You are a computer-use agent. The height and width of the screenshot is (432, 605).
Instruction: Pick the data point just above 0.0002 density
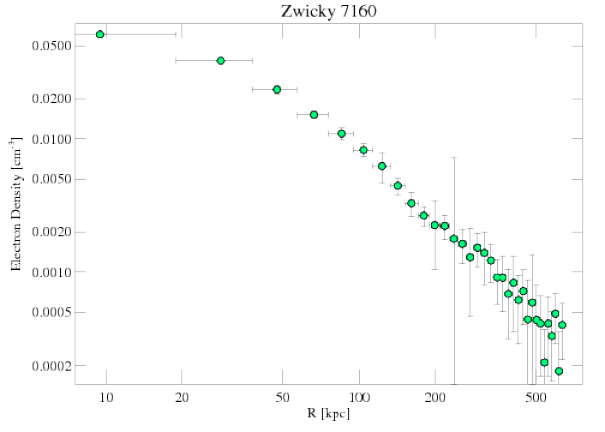click(544, 362)
